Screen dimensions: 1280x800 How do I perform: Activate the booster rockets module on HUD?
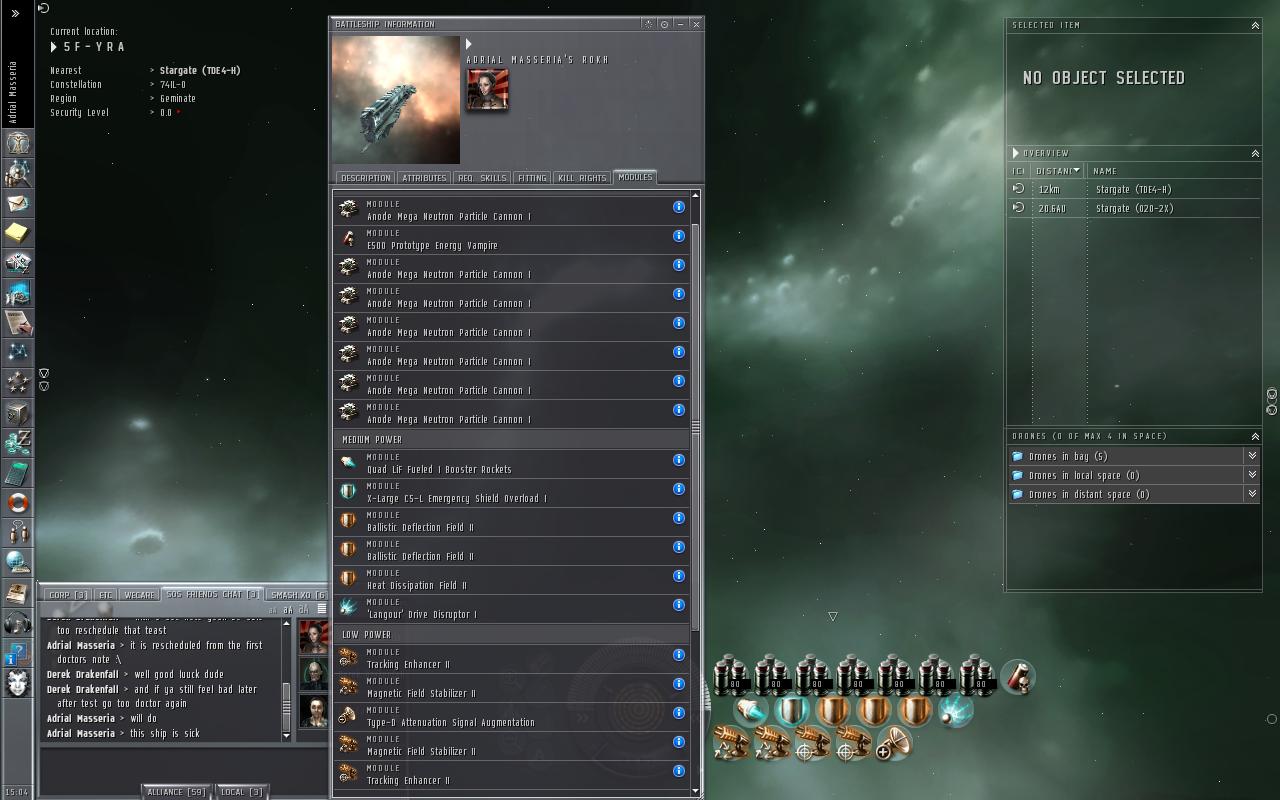750,711
